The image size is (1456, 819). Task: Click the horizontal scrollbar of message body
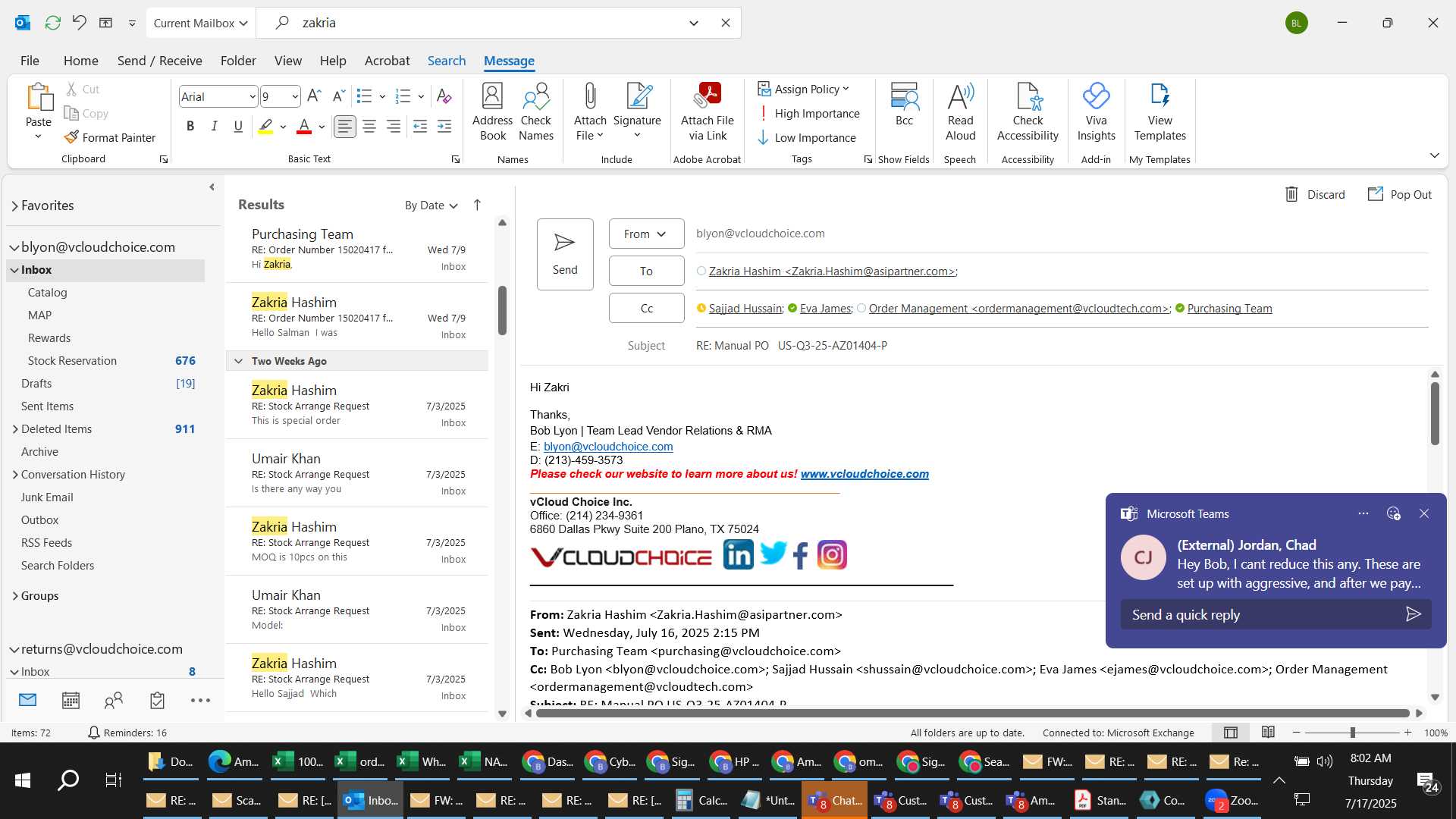972,713
